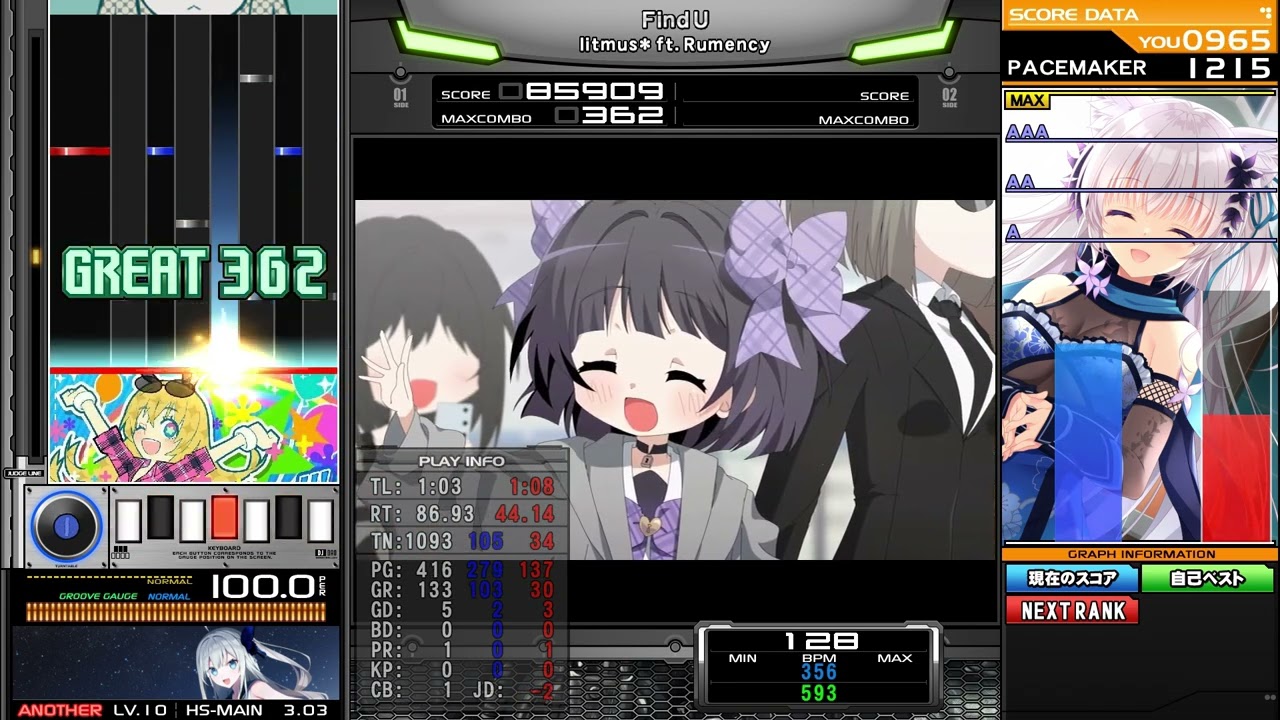Click the 100.0 gauge percentage
1280x720 pixels.
(x=262, y=588)
